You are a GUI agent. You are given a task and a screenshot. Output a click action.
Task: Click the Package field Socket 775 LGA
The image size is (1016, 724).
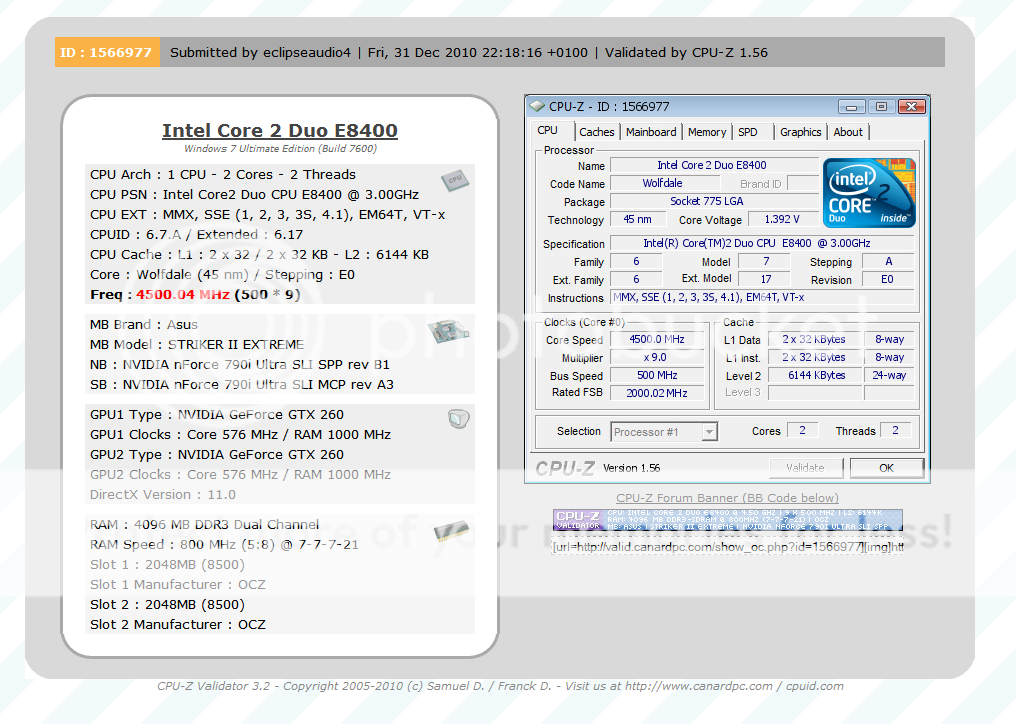(713, 202)
